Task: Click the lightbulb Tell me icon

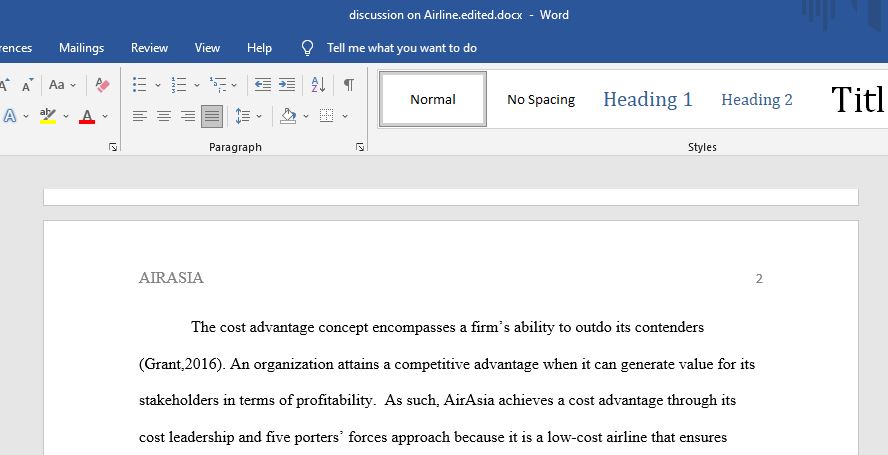Action: [307, 48]
